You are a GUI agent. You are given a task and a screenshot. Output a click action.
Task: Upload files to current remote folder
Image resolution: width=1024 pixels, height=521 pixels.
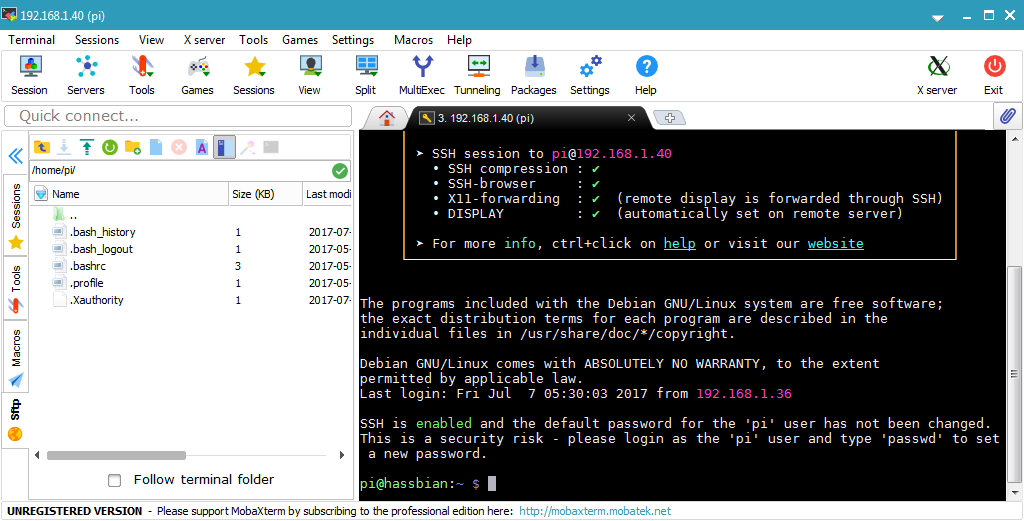tap(87, 147)
